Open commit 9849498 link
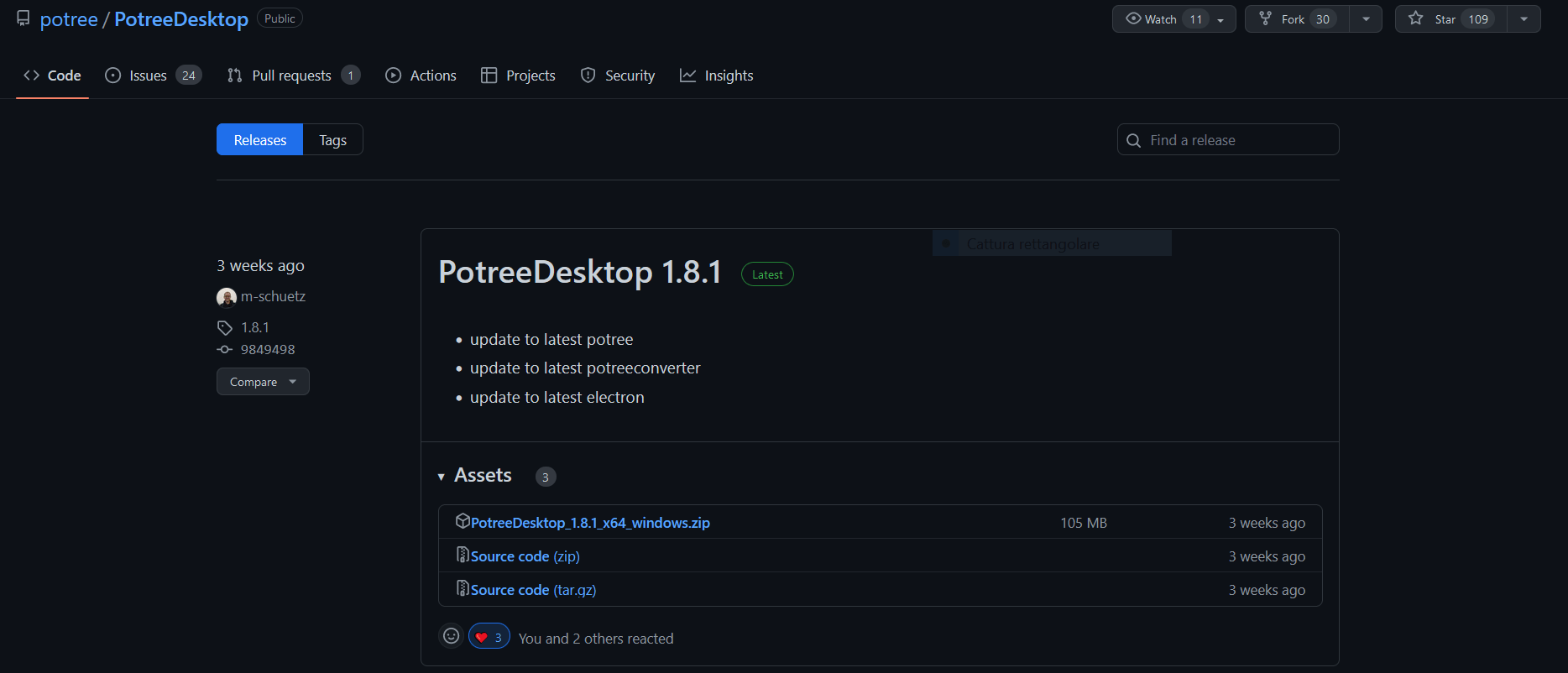 click(x=268, y=349)
